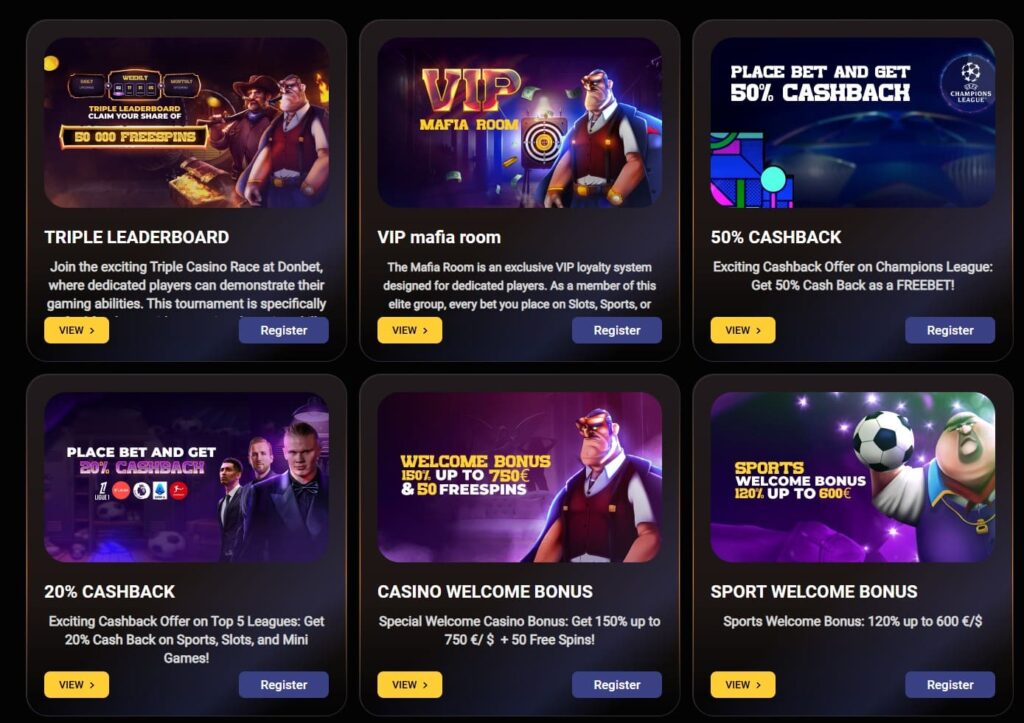Click the VIP Mafia Room banner image

pyautogui.click(x=519, y=123)
